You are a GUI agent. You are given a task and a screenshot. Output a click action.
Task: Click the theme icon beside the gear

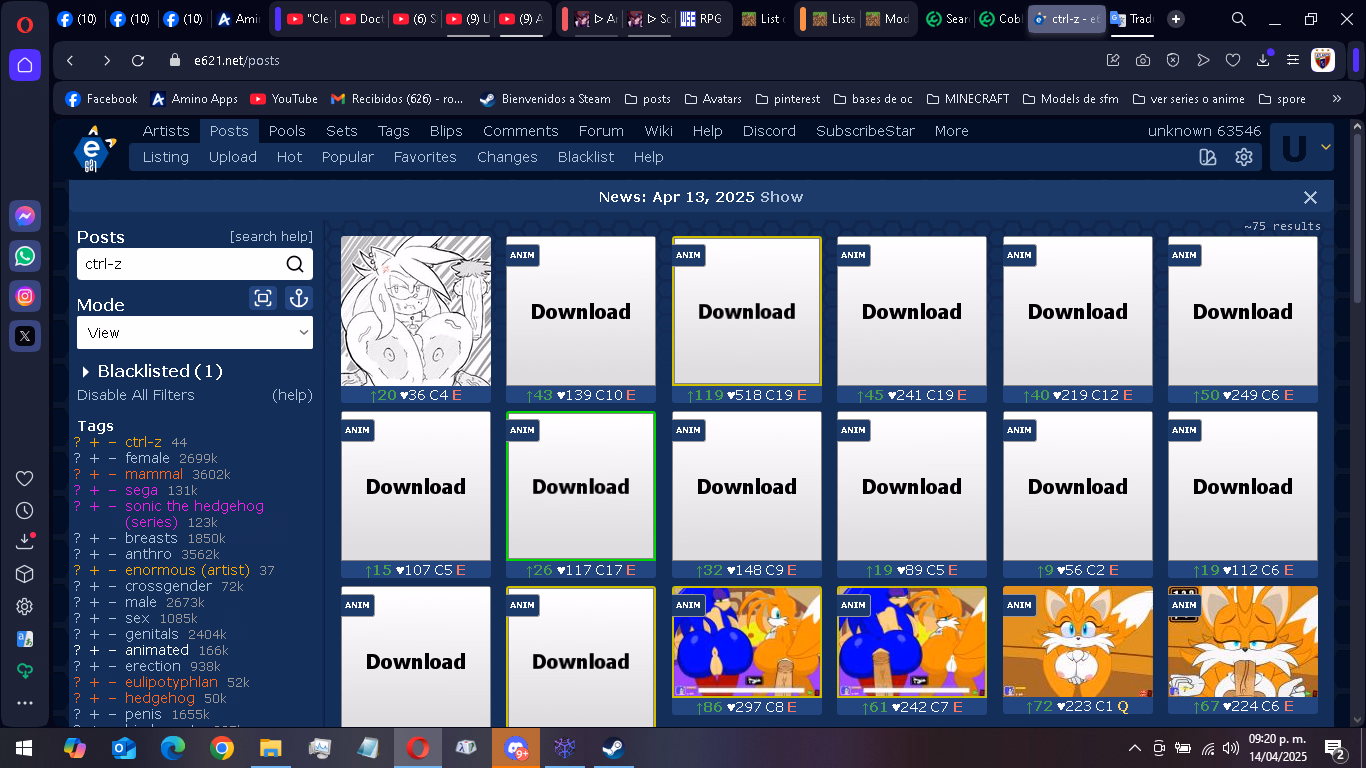point(1208,157)
